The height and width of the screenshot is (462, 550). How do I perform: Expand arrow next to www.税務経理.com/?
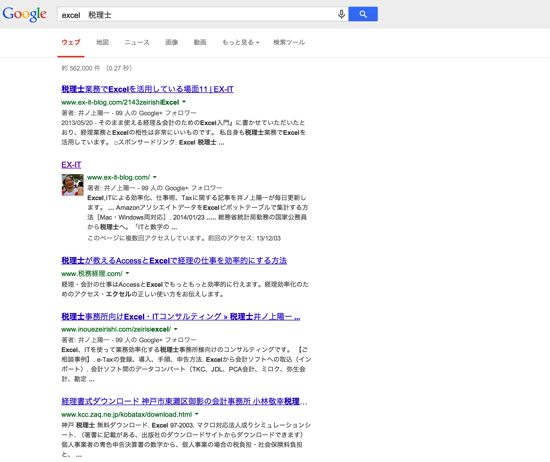[127, 273]
